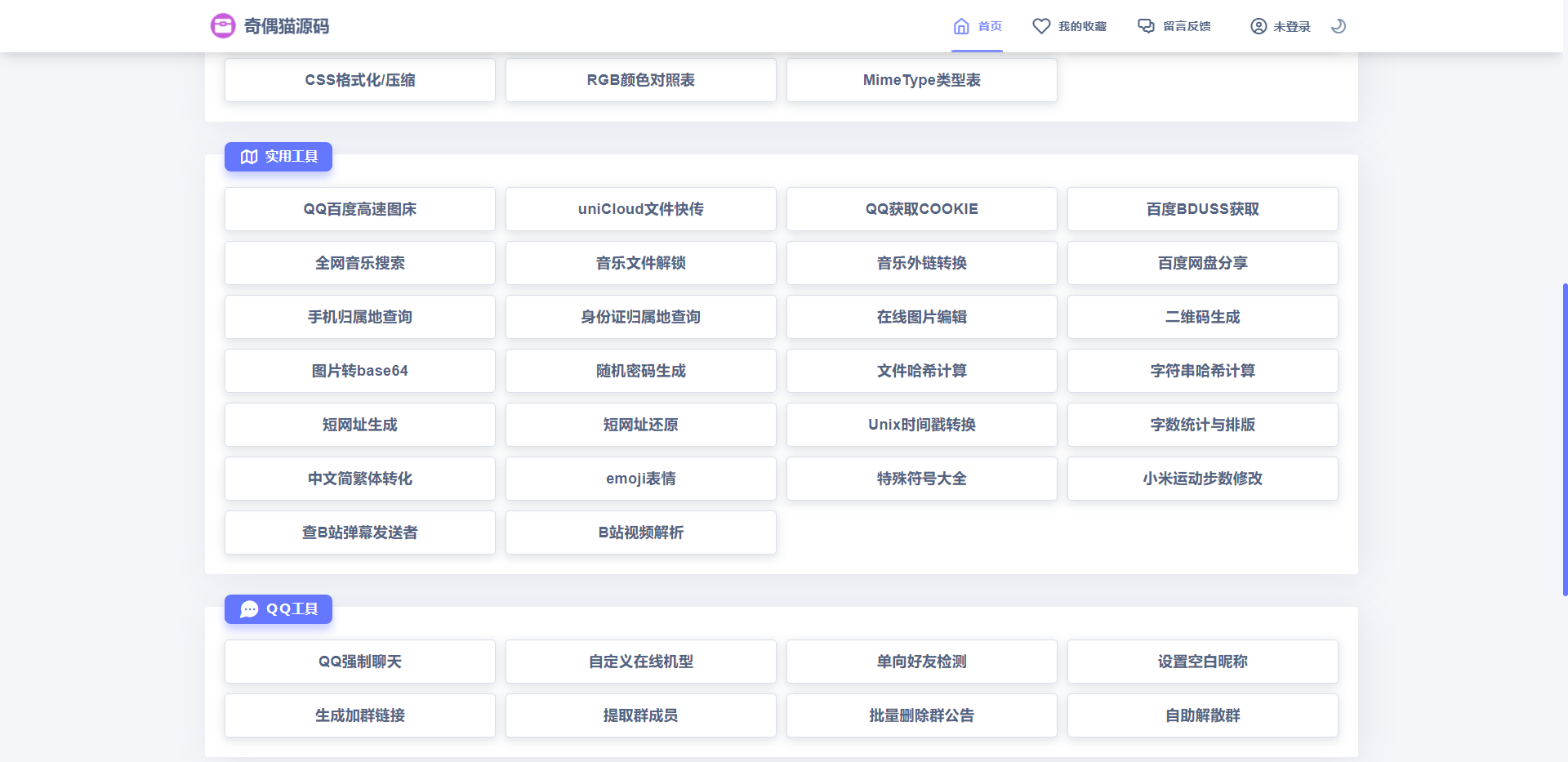The width and height of the screenshot is (1568, 762).
Task: Click the map icon in 实用工具 tag
Action: pyautogui.click(x=249, y=157)
